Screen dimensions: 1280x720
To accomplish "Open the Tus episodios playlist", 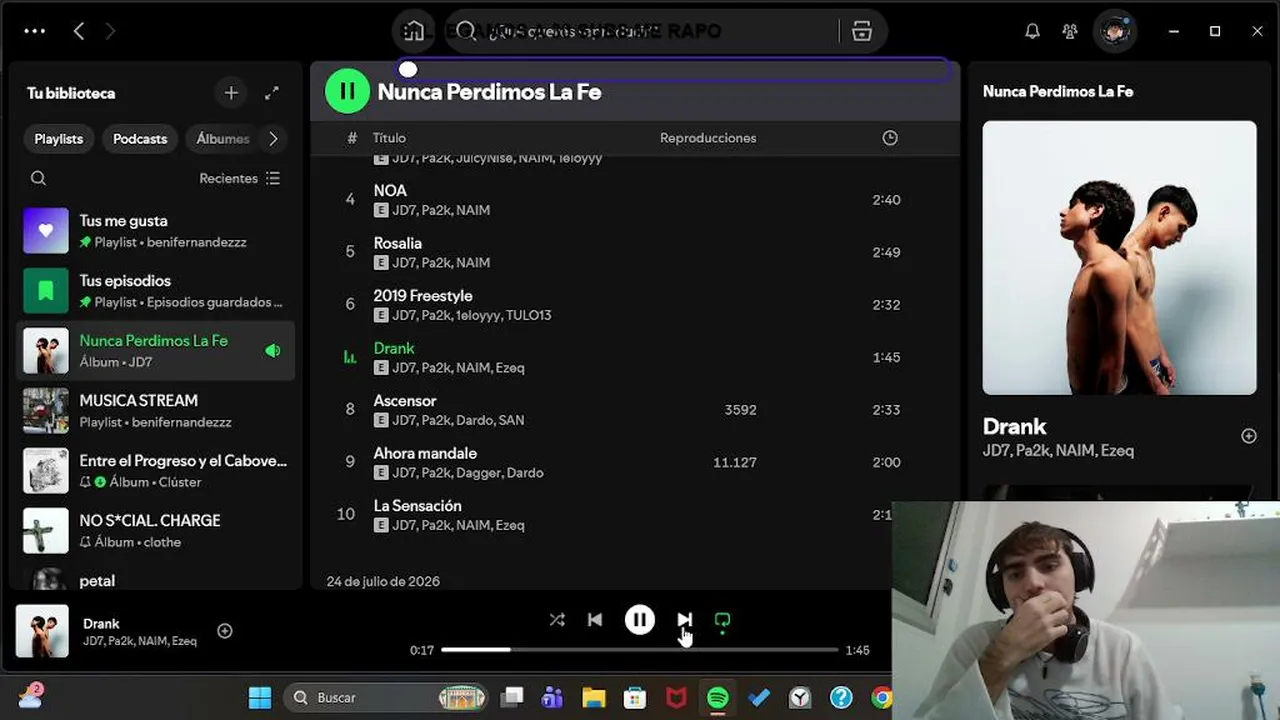I will [156, 291].
